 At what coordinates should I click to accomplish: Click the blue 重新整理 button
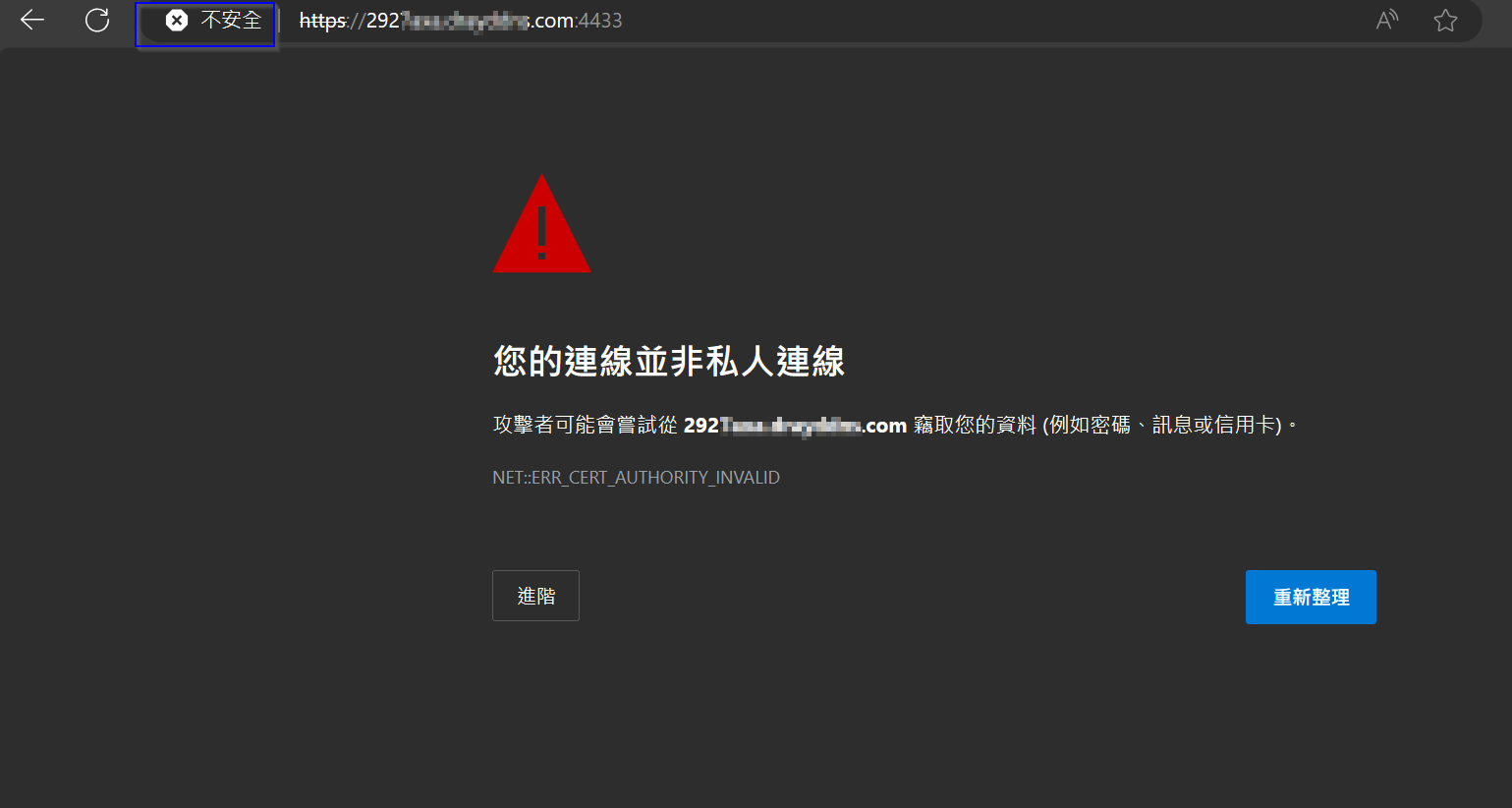point(1311,597)
